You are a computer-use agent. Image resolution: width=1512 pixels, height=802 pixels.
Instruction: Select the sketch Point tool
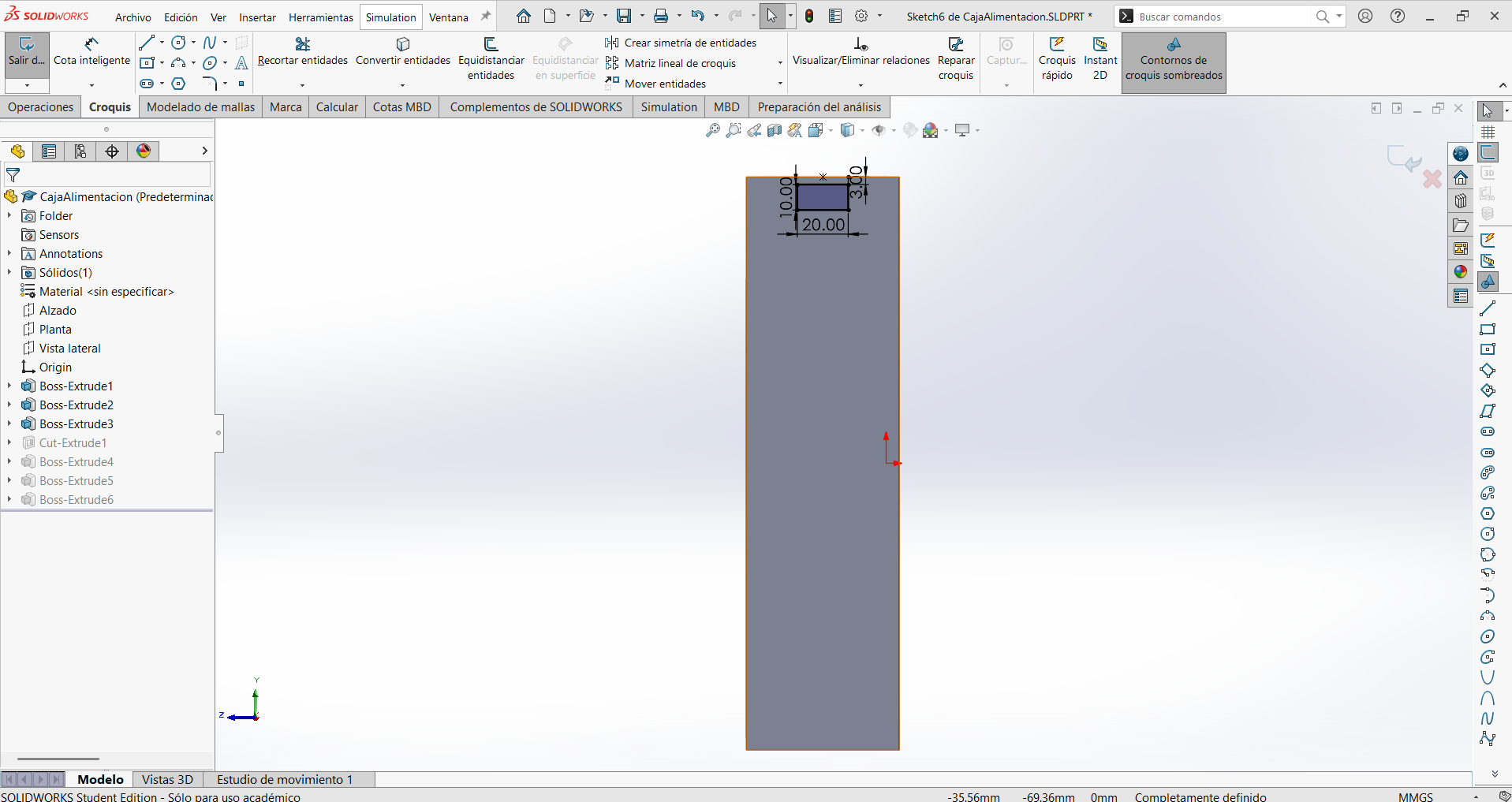tap(241, 84)
